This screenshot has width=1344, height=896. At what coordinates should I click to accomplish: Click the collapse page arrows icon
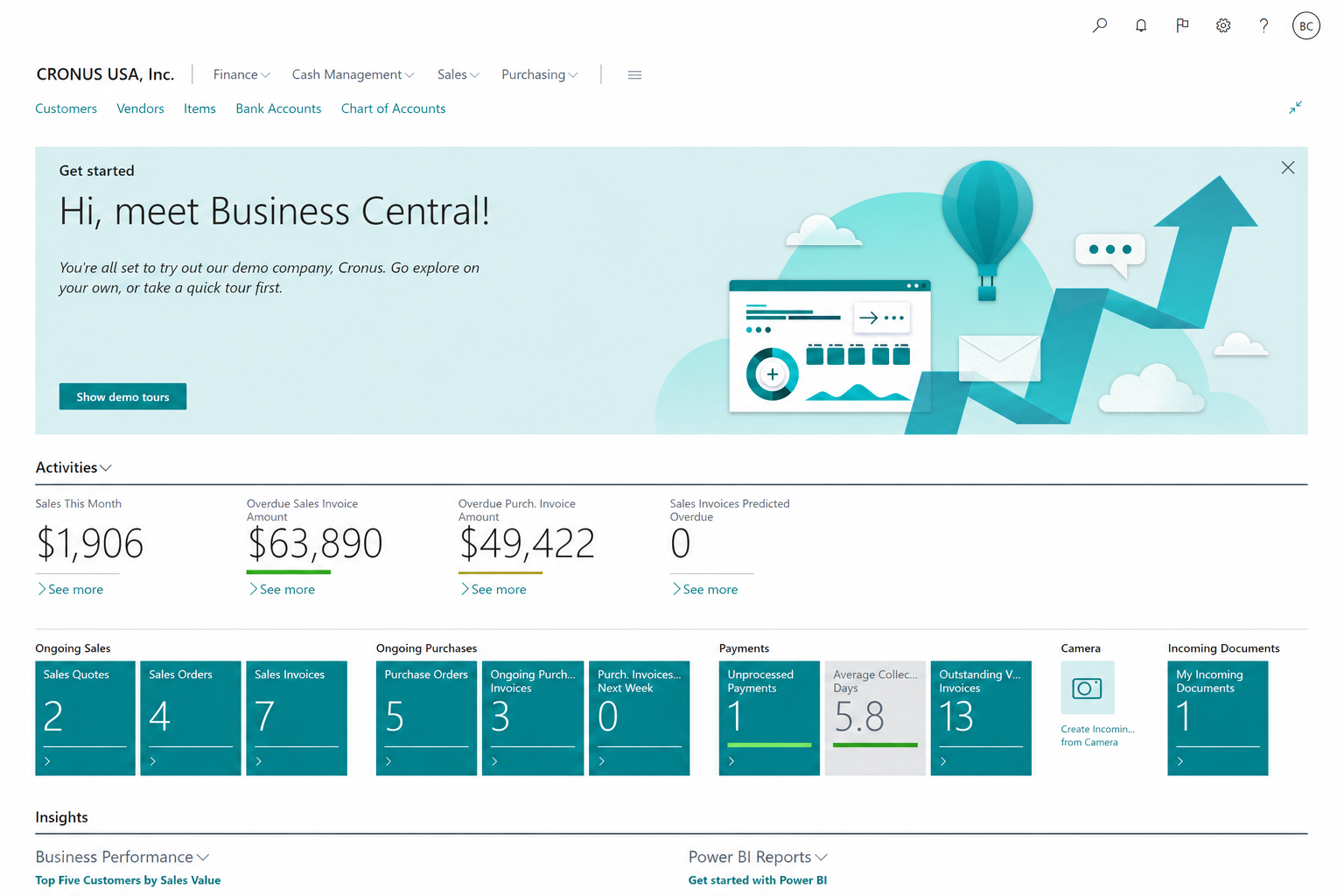click(1295, 108)
